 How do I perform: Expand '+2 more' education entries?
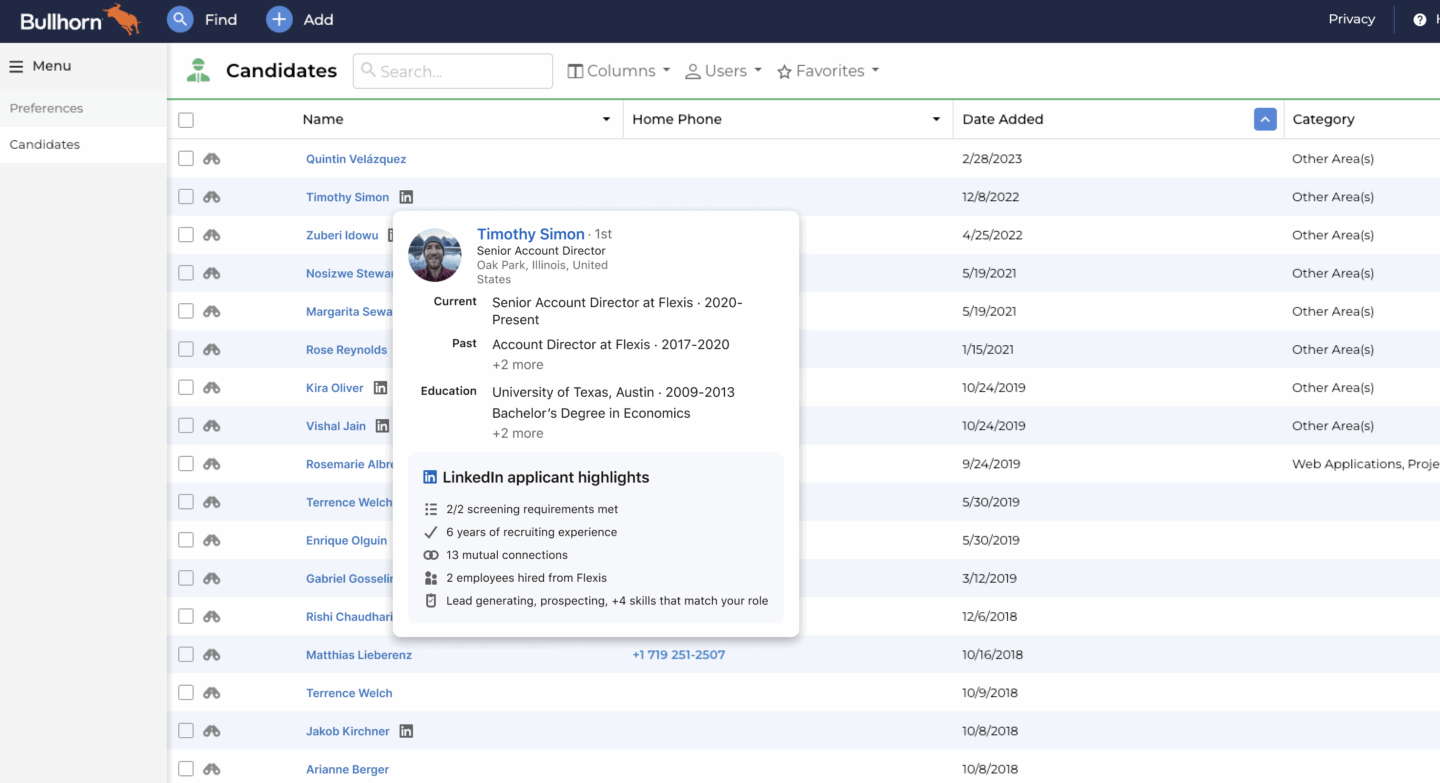point(518,433)
